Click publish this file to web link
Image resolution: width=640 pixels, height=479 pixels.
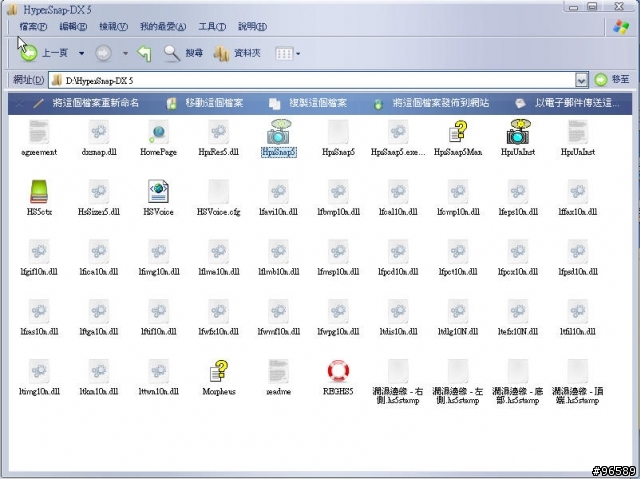pyautogui.click(x=431, y=103)
